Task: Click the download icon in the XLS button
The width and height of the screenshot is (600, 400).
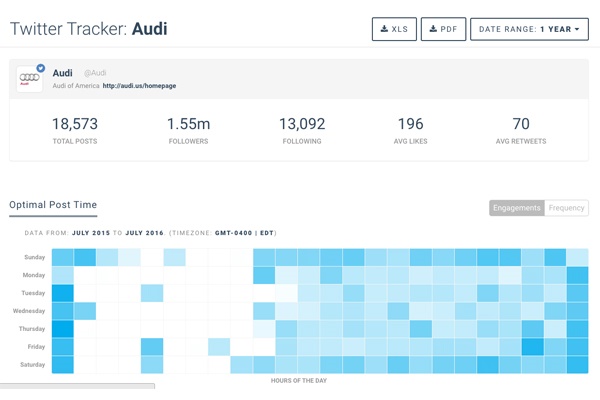Action: pos(384,29)
